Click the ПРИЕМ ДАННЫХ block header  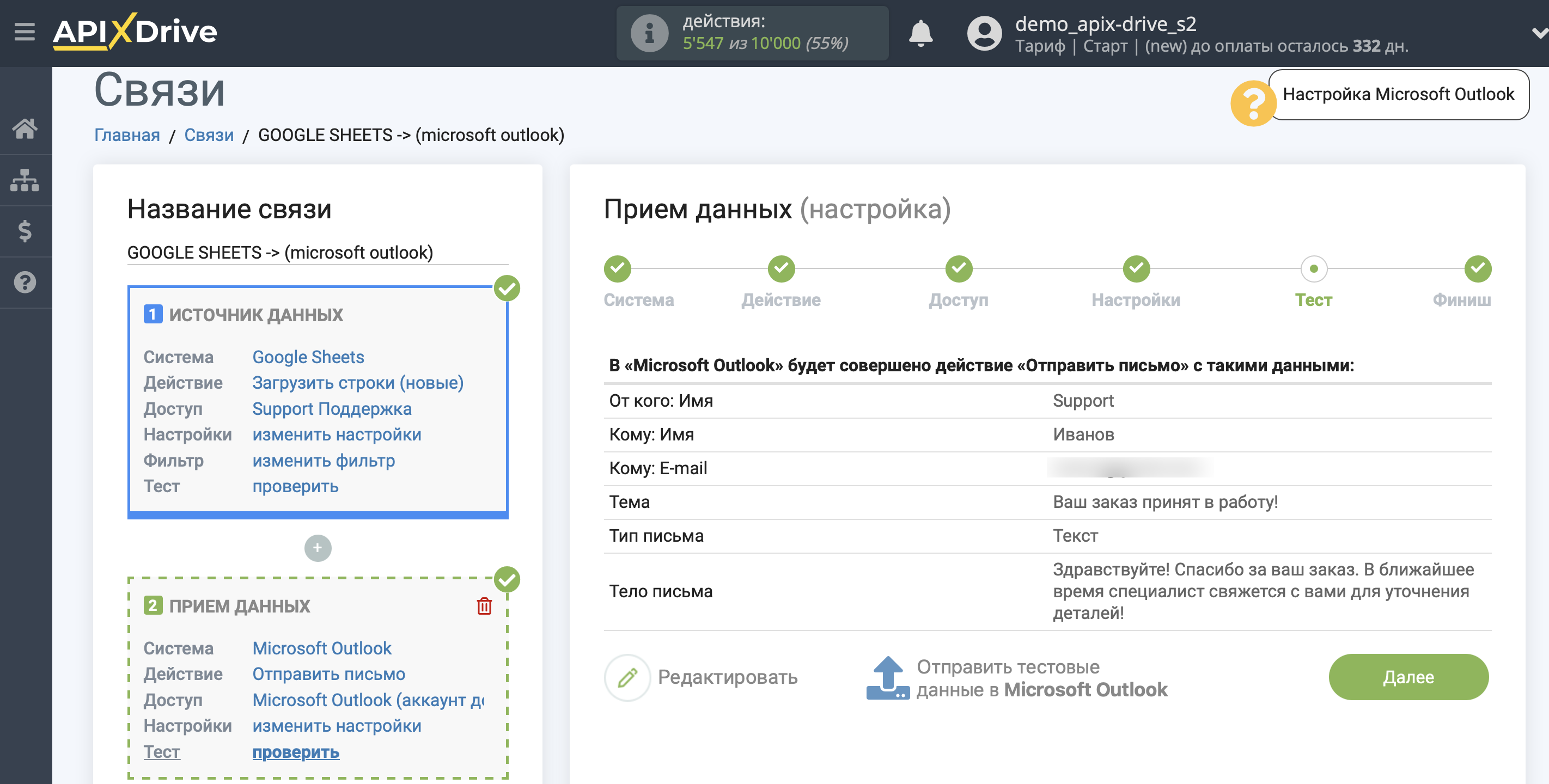point(239,606)
